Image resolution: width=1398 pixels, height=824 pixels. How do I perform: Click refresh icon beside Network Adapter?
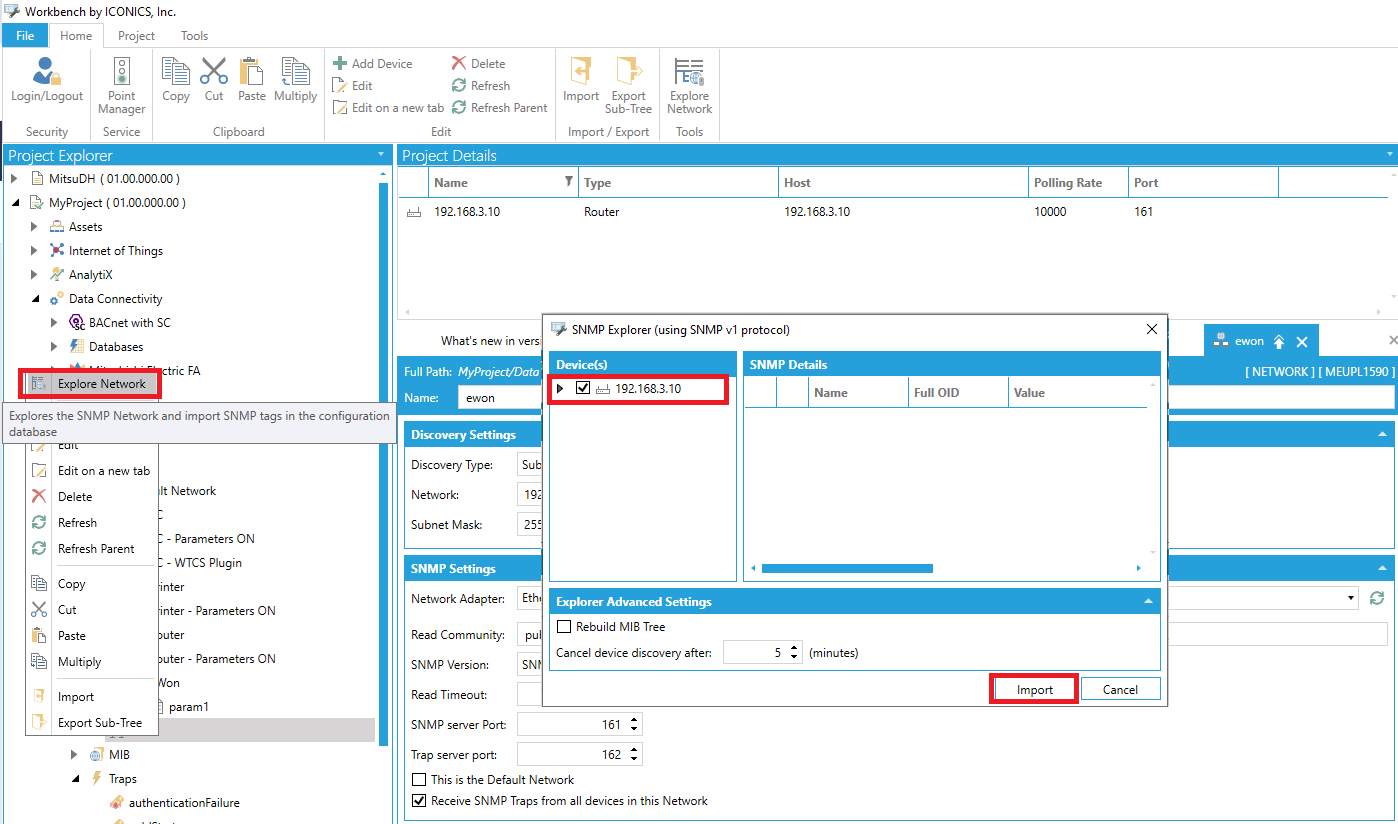[x=1377, y=598]
